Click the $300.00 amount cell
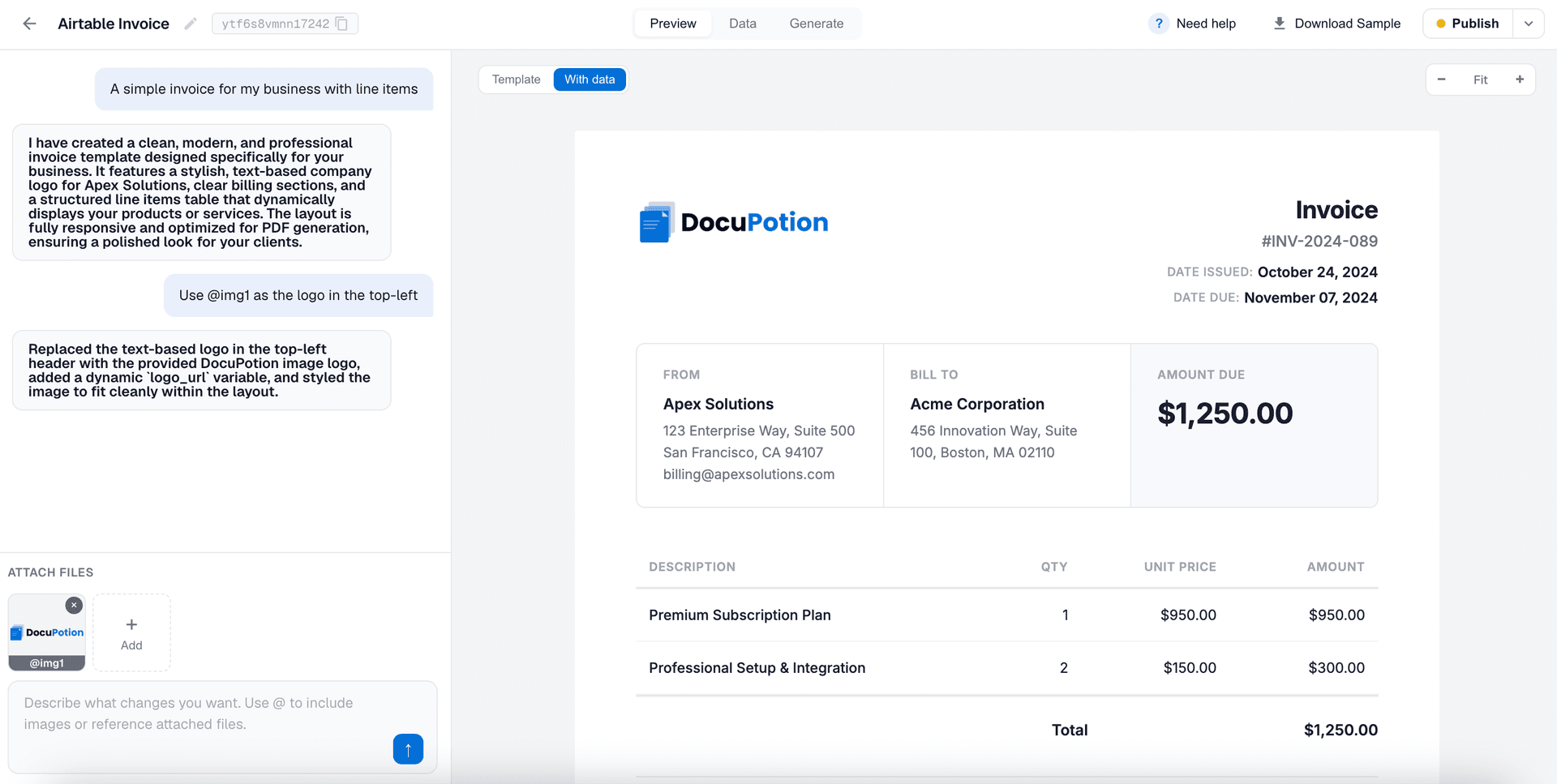 [1336, 668]
